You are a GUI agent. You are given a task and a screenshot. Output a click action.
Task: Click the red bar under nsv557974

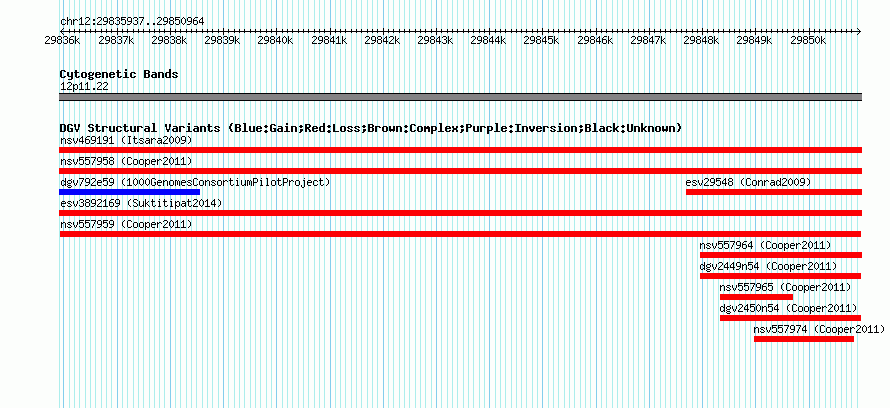(x=804, y=339)
